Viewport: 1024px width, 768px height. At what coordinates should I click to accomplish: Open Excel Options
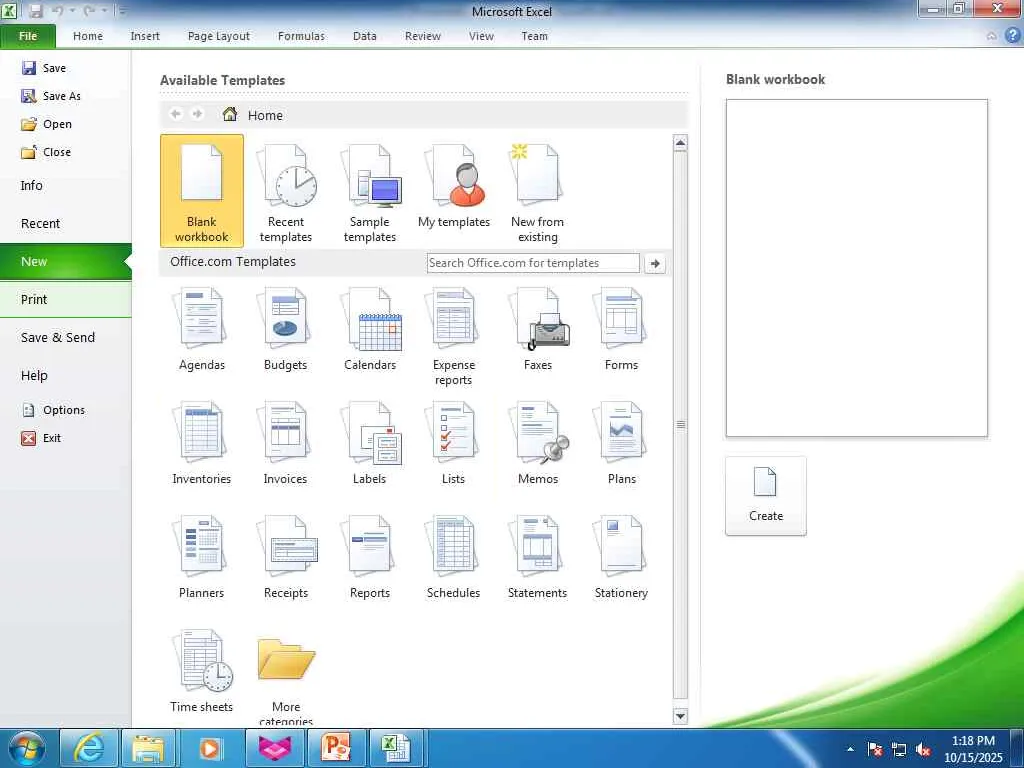[54, 410]
